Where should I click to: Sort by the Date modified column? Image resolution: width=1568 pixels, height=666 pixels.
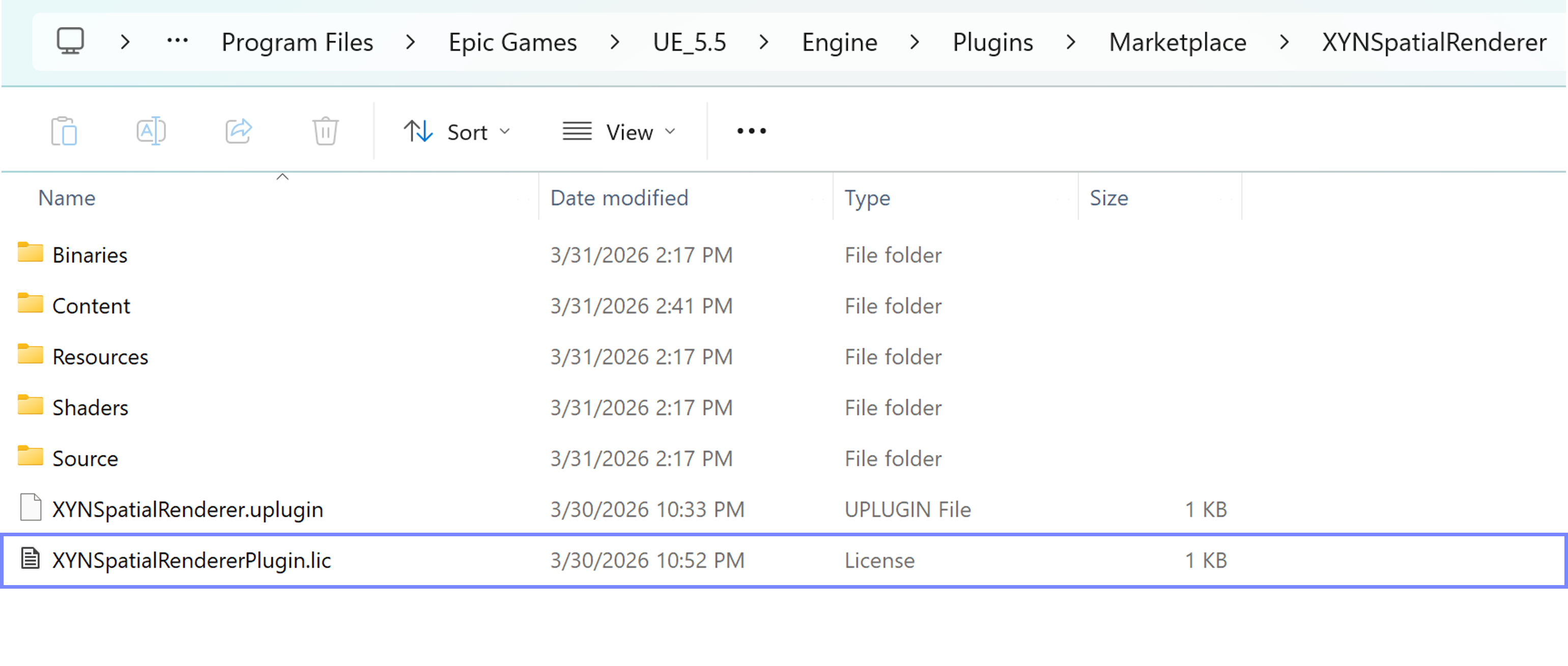pos(619,198)
